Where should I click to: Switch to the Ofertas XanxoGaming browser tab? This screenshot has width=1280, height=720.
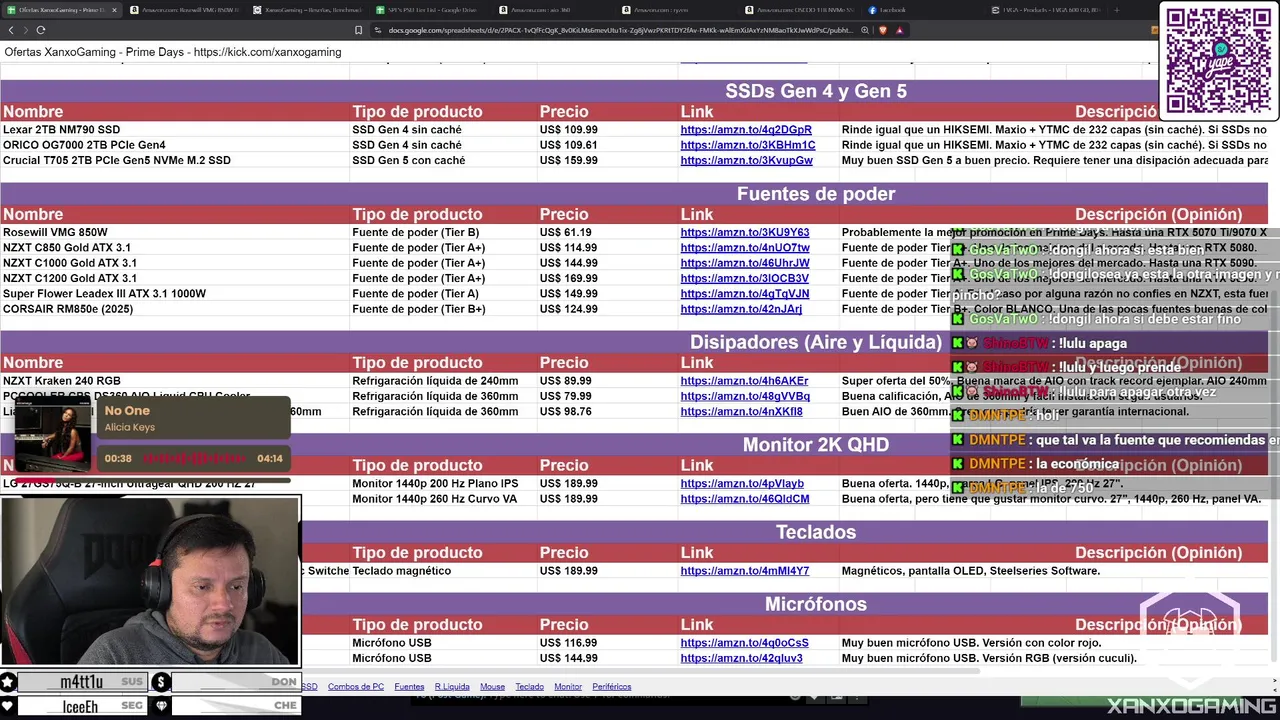pyautogui.click(x=62, y=10)
